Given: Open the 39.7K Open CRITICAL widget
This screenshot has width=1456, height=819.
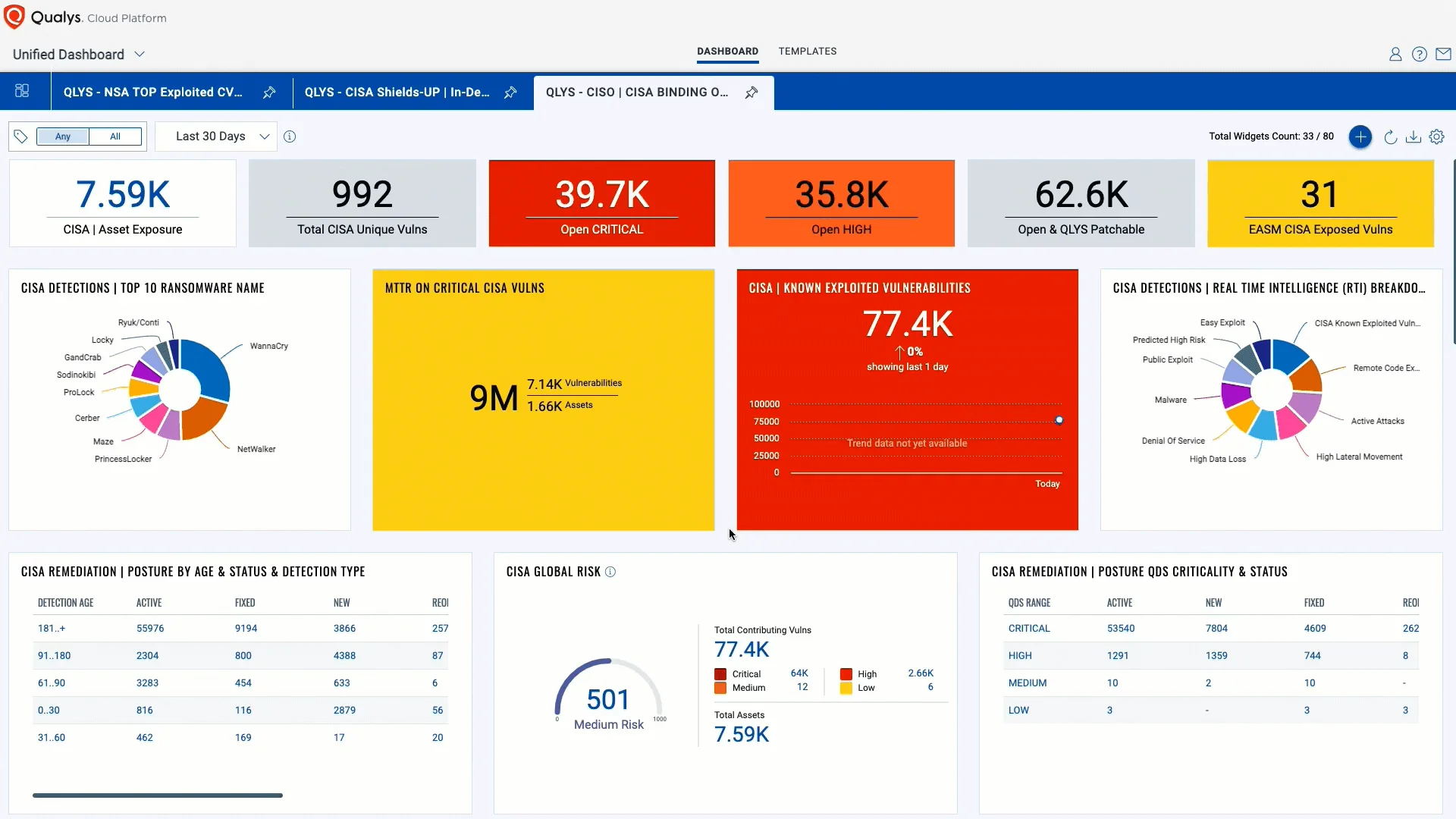Looking at the screenshot, I should click(x=601, y=203).
